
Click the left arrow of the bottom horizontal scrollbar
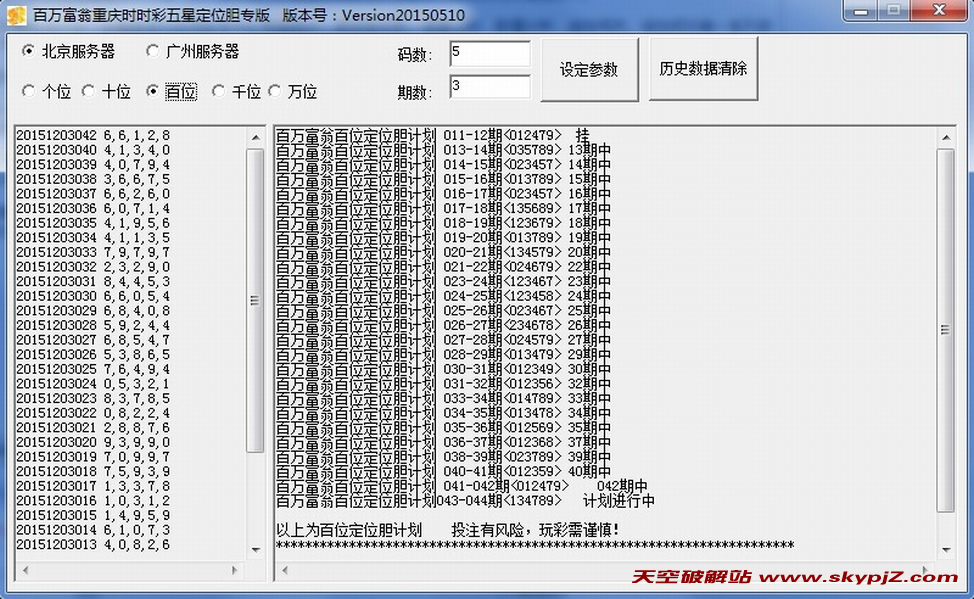285,569
